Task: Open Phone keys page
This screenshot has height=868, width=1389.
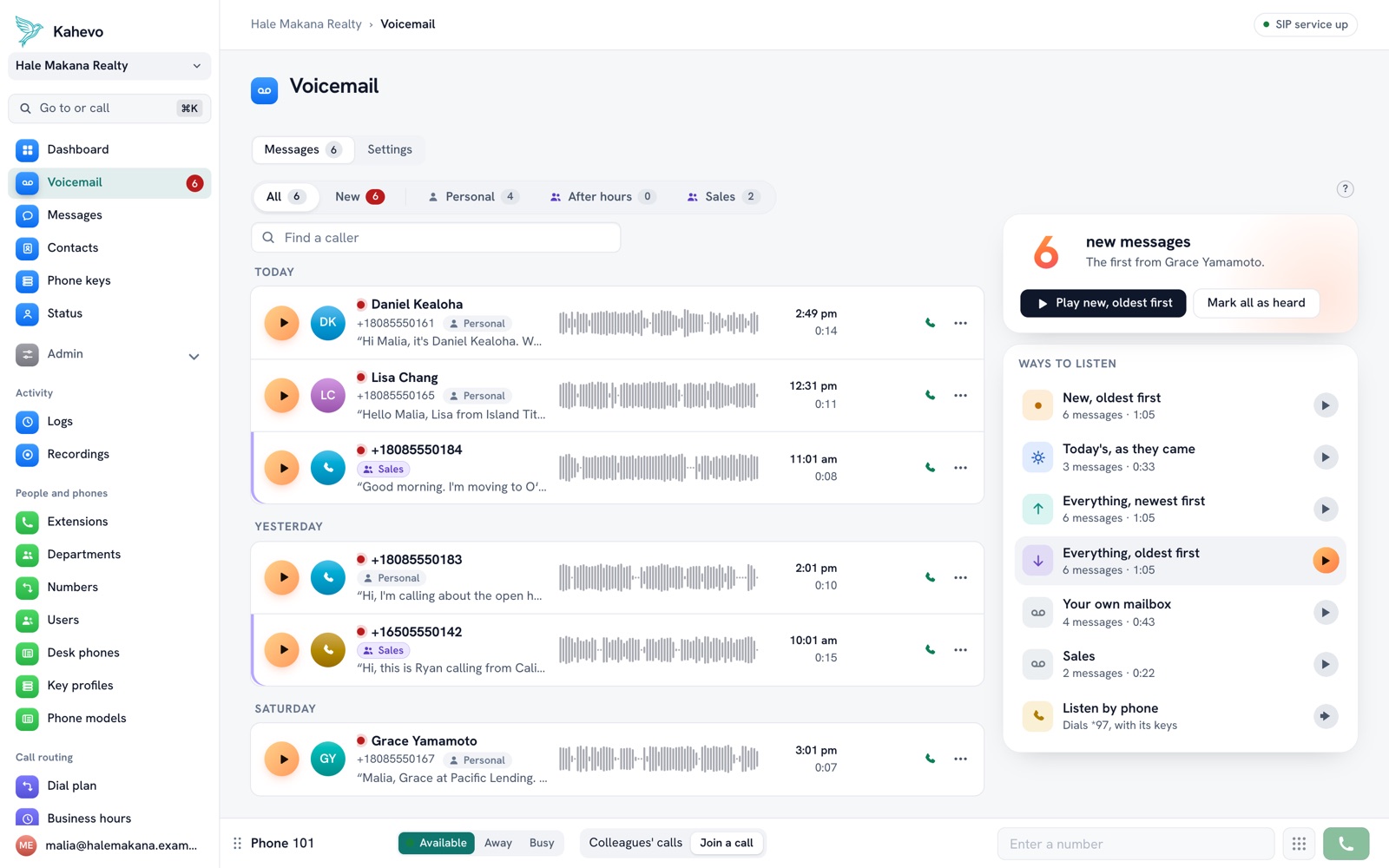Action: (109, 281)
